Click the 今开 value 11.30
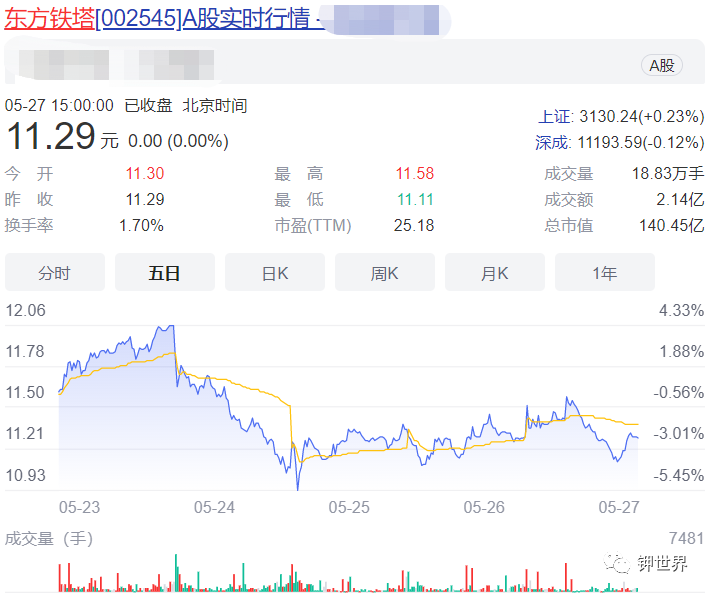 tap(145, 173)
